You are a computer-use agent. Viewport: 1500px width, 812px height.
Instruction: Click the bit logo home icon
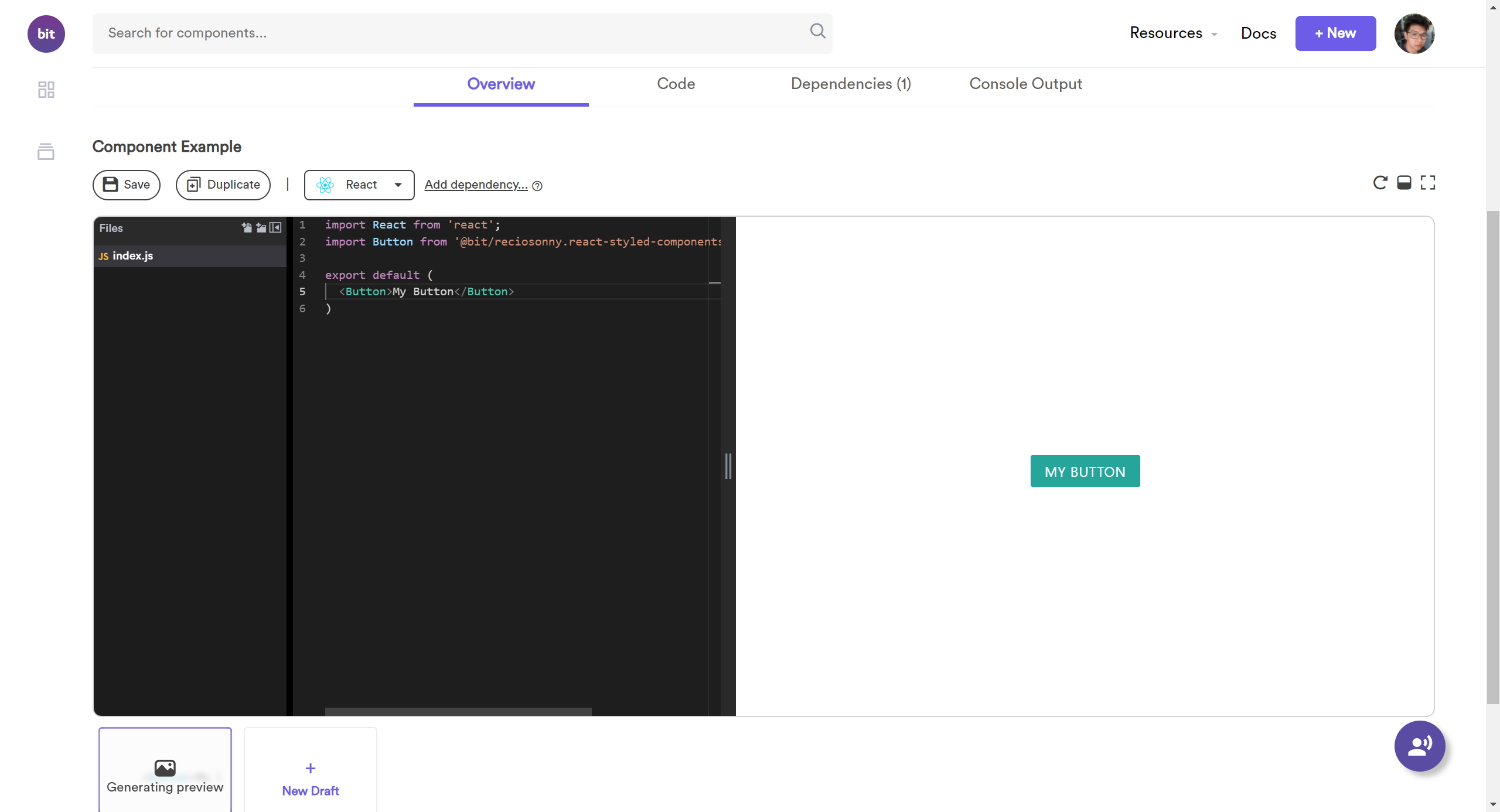(x=46, y=33)
